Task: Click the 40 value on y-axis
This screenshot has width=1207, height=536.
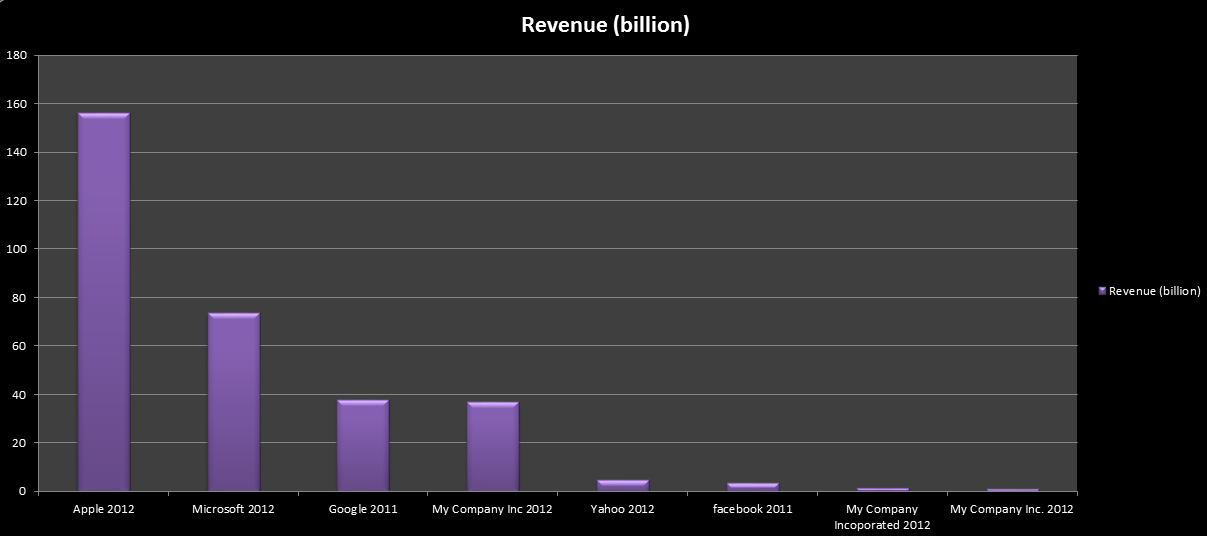Action: point(19,395)
